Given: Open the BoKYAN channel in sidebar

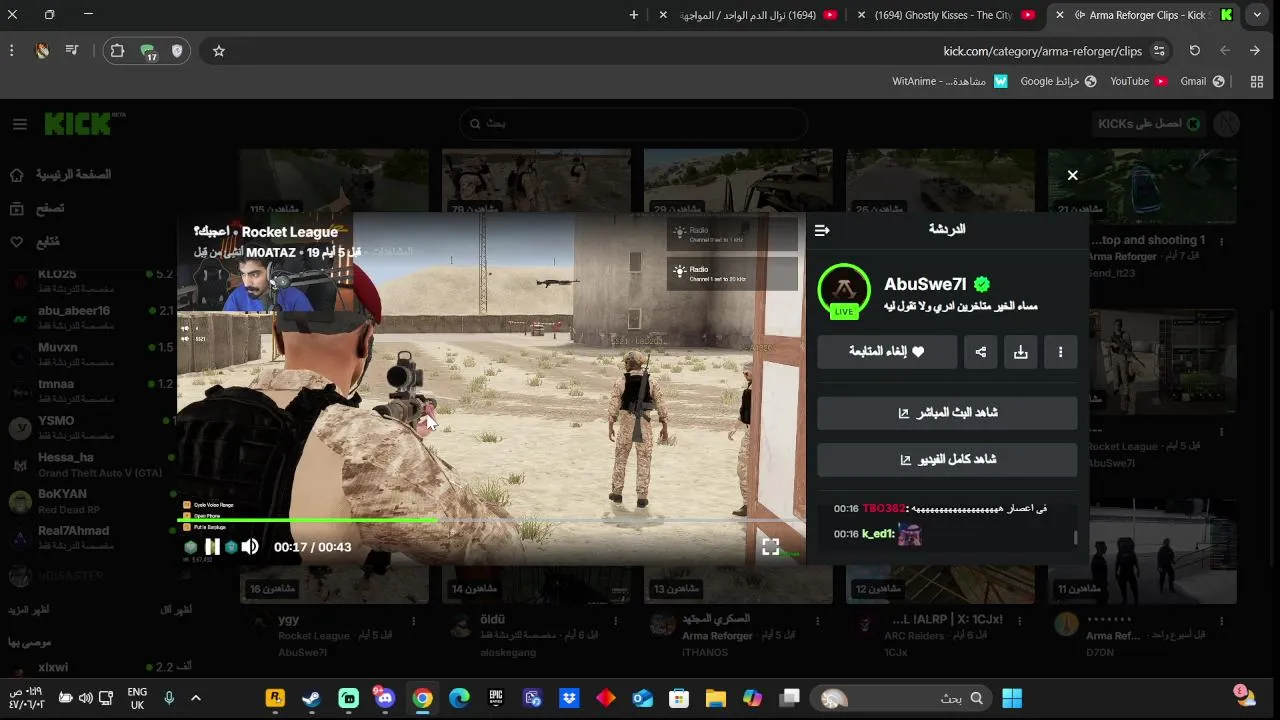Looking at the screenshot, I should coord(90,500).
